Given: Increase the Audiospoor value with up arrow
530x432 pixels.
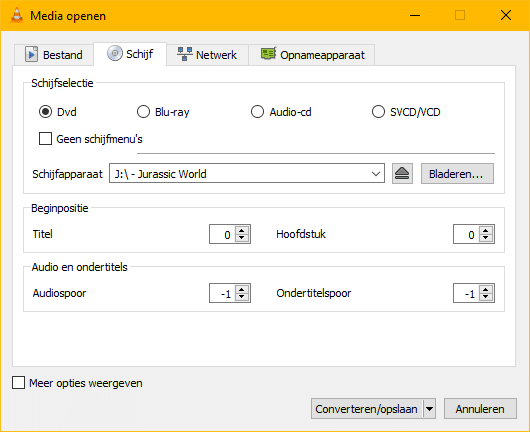Looking at the screenshot, I should [x=242, y=289].
